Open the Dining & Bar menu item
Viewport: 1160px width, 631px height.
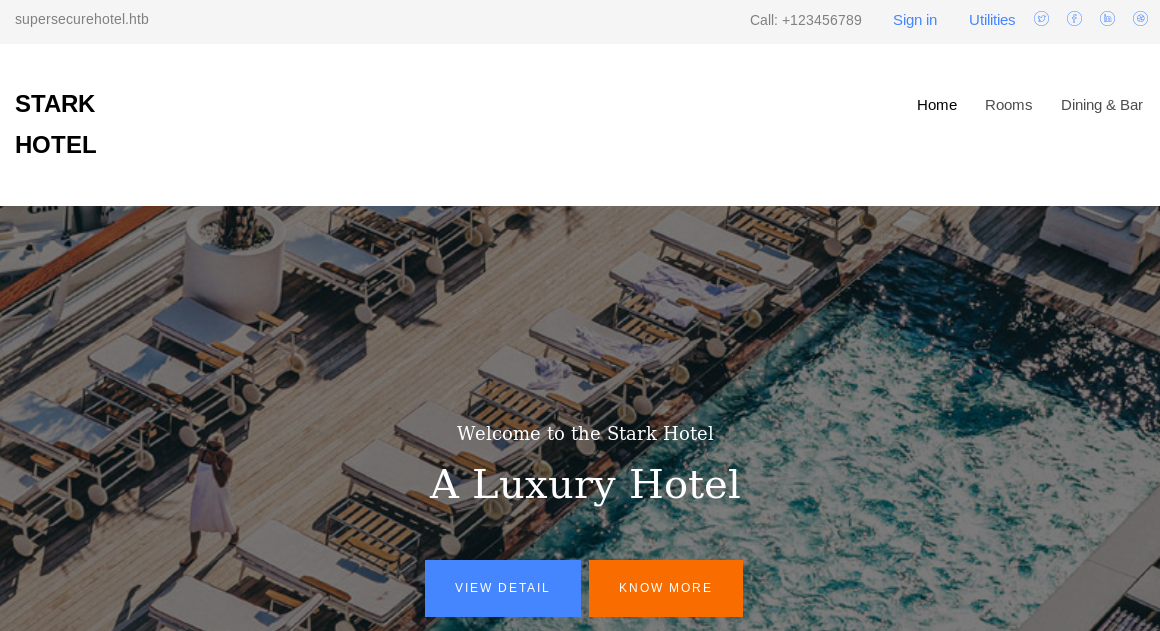pyautogui.click(x=1102, y=105)
